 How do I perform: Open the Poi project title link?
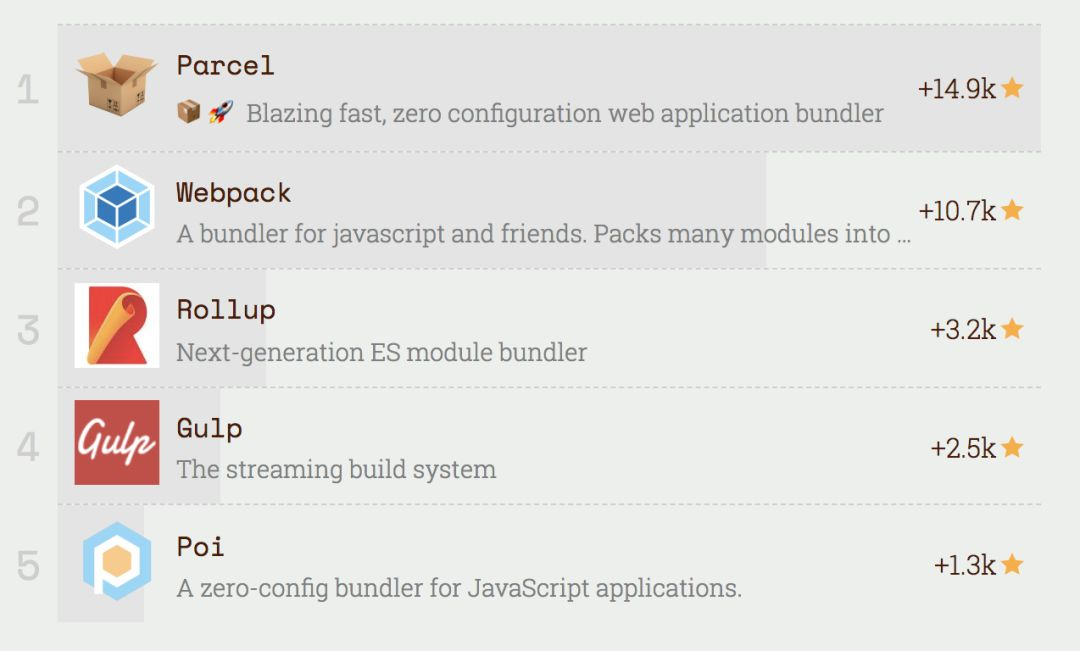(200, 547)
